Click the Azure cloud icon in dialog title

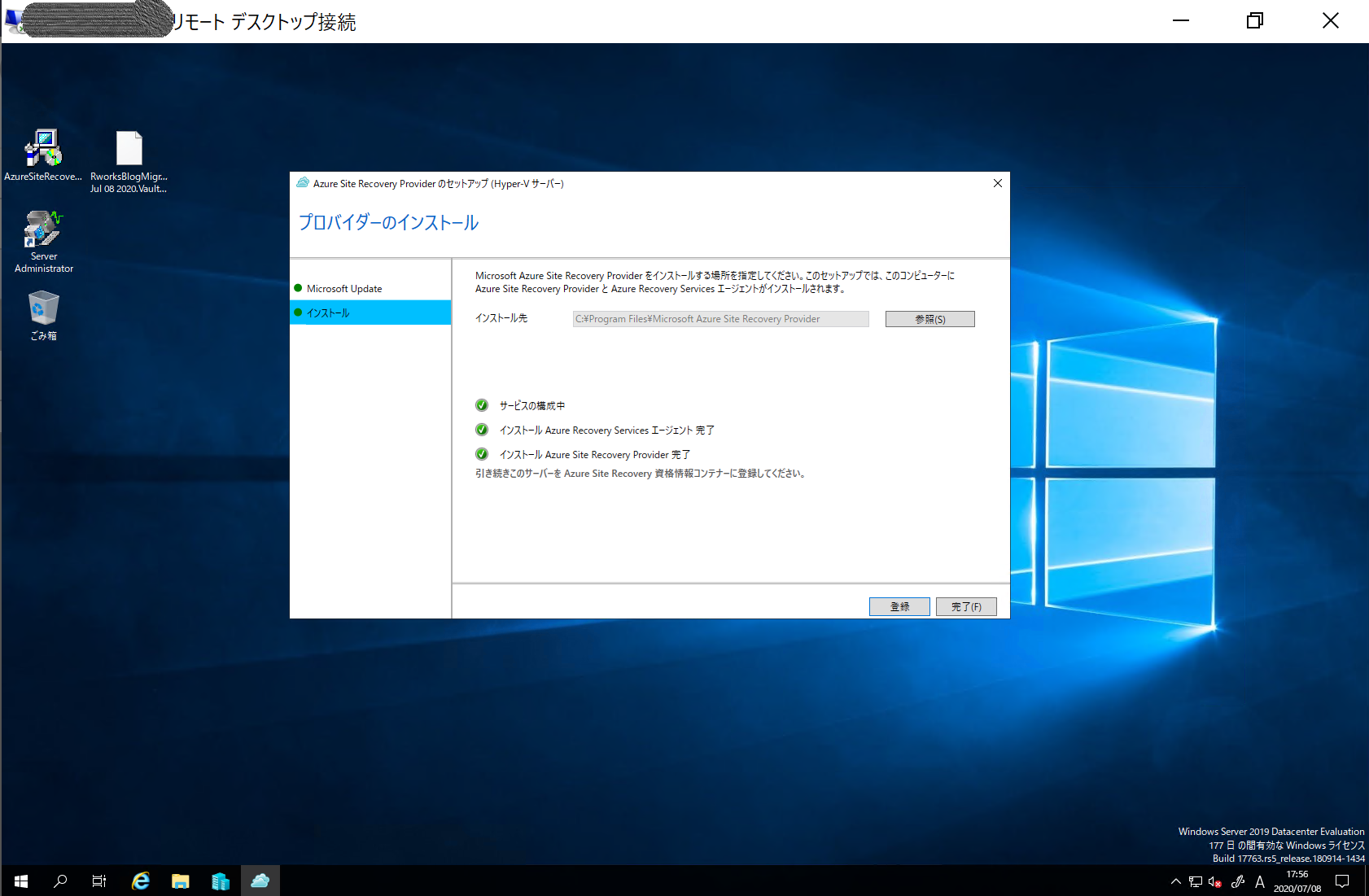pyautogui.click(x=303, y=183)
